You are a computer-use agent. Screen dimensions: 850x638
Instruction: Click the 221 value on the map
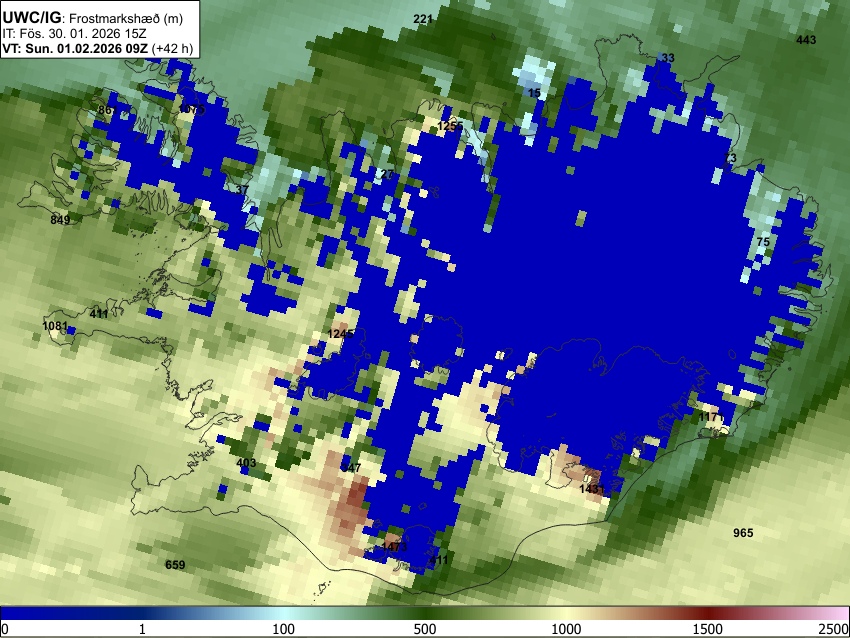(423, 19)
